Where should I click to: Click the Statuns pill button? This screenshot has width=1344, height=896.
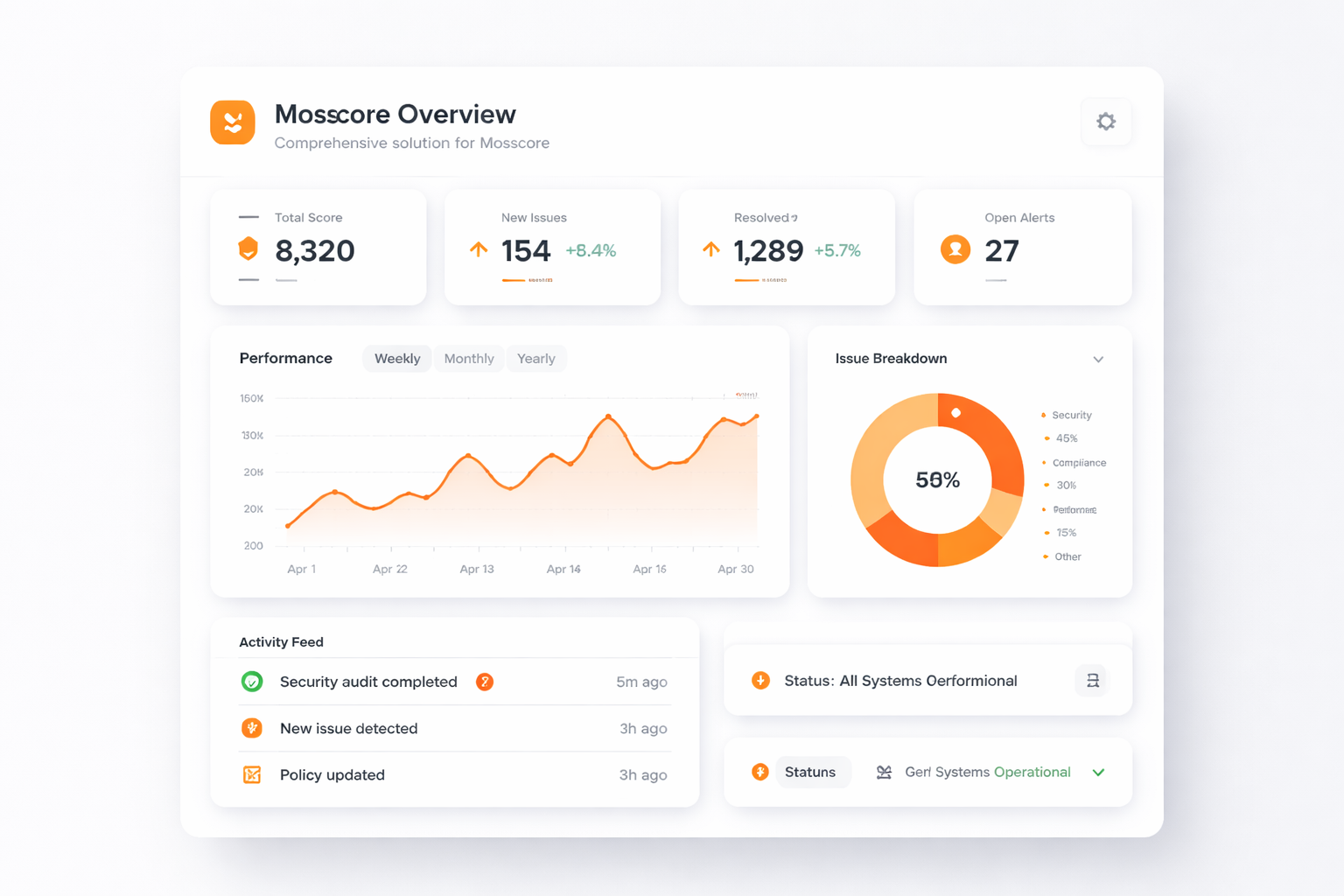[810, 772]
